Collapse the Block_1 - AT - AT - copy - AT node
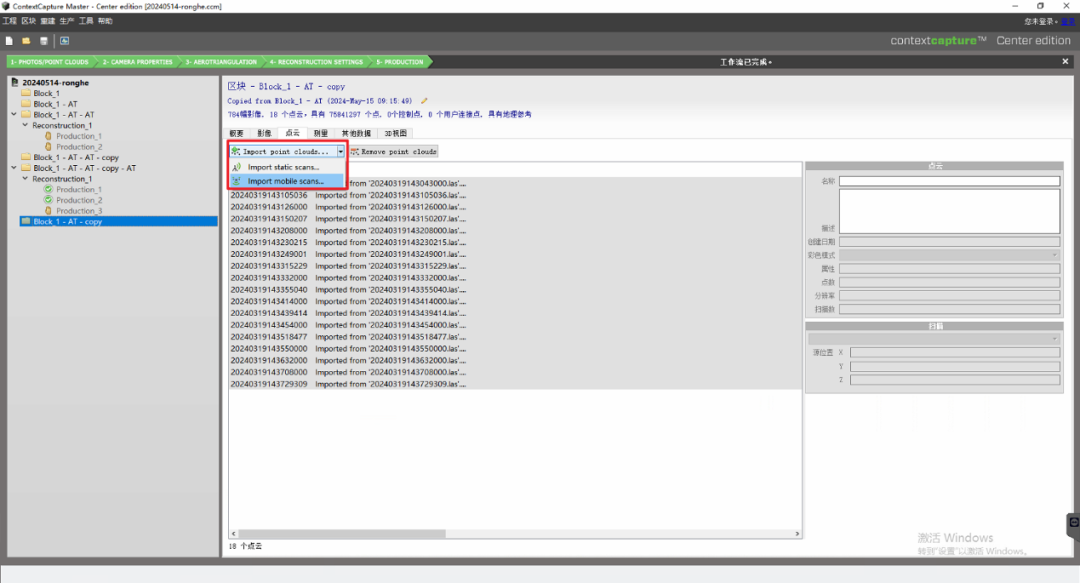1080x583 pixels. click(x=14, y=167)
